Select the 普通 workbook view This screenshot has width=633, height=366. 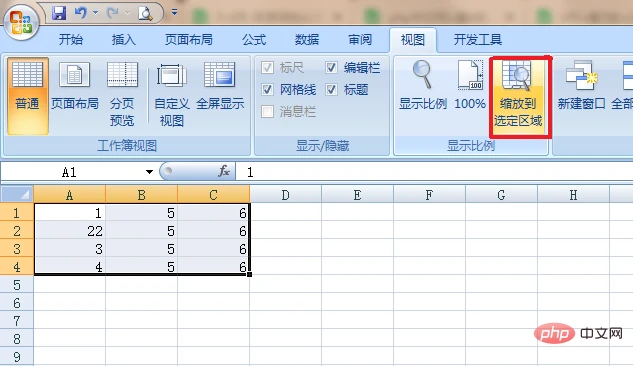click(x=27, y=96)
